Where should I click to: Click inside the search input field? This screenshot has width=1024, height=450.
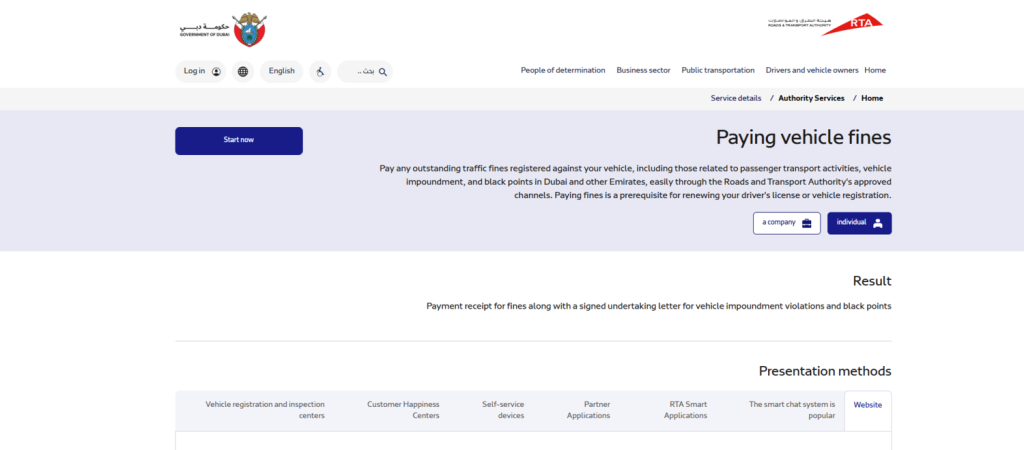pyautogui.click(x=364, y=72)
